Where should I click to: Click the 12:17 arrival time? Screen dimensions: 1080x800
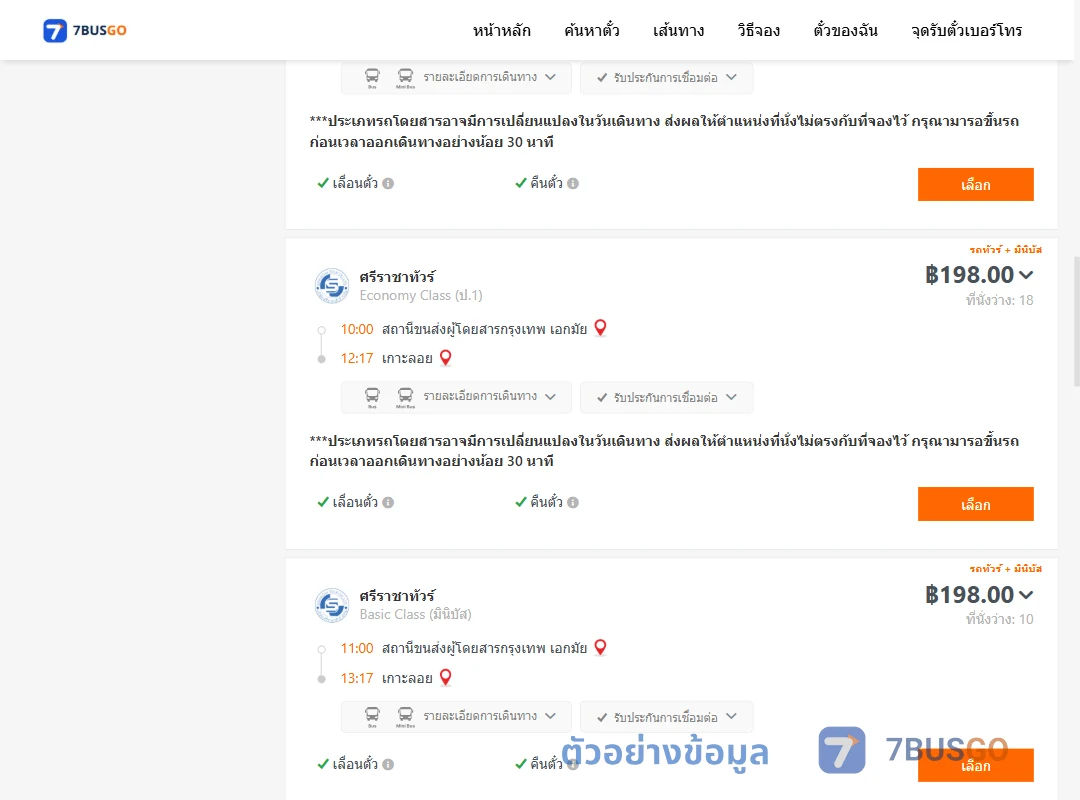(357, 358)
